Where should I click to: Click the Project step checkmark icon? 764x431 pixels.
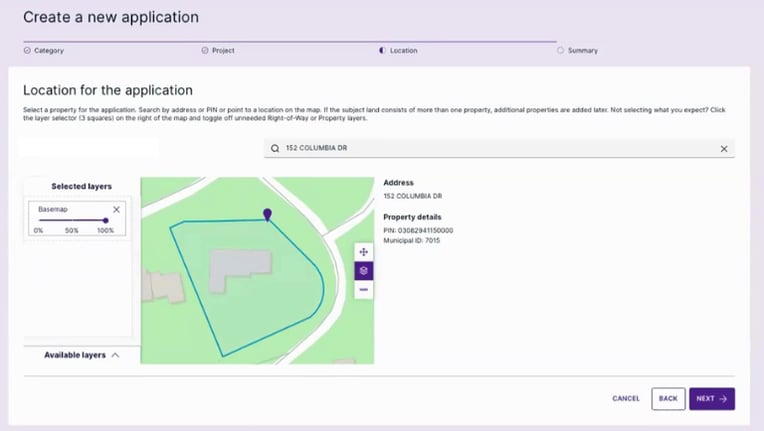[205, 50]
